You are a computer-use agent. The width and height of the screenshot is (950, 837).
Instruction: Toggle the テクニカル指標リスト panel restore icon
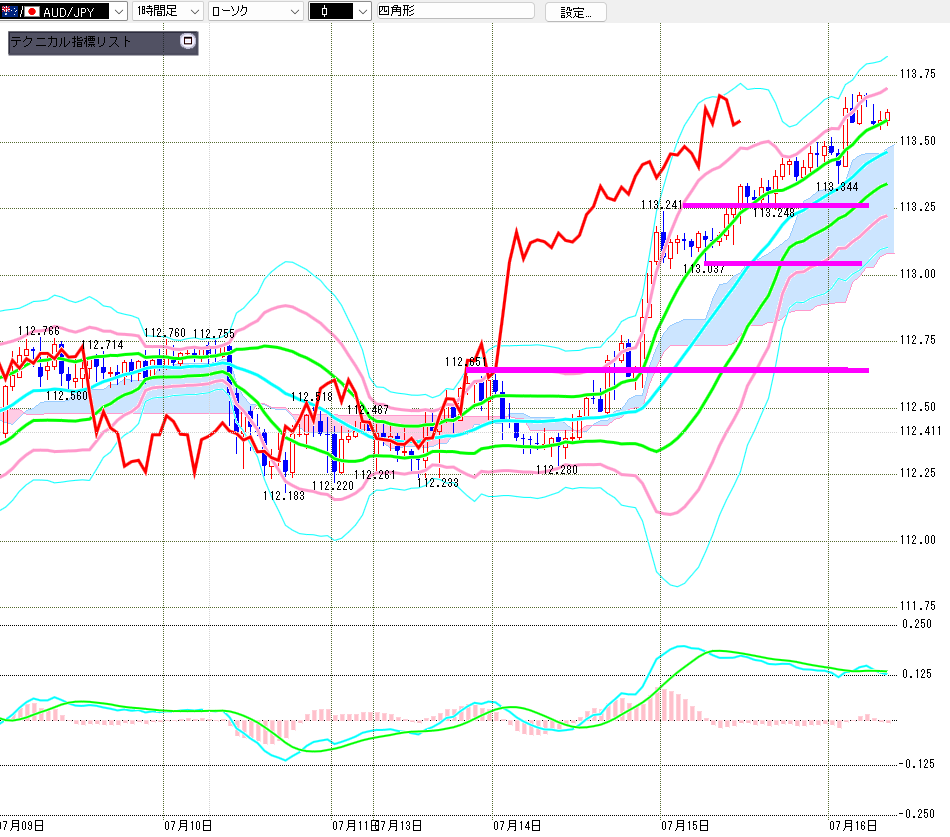(188, 41)
